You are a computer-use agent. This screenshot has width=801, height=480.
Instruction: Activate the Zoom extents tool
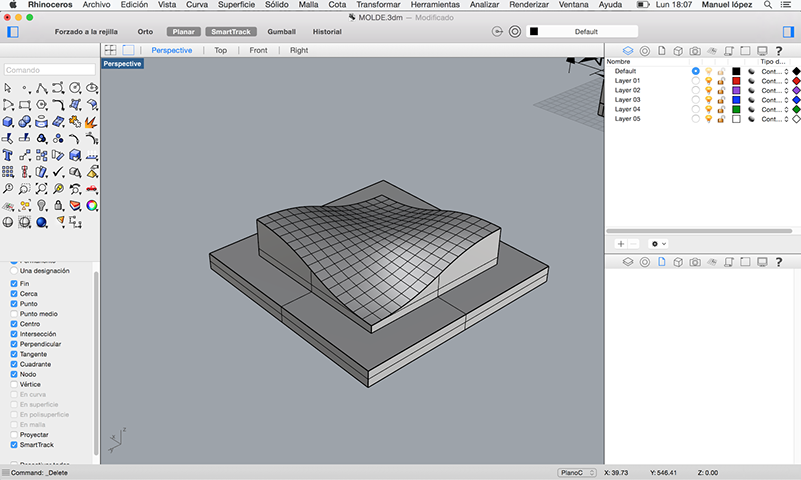41,189
